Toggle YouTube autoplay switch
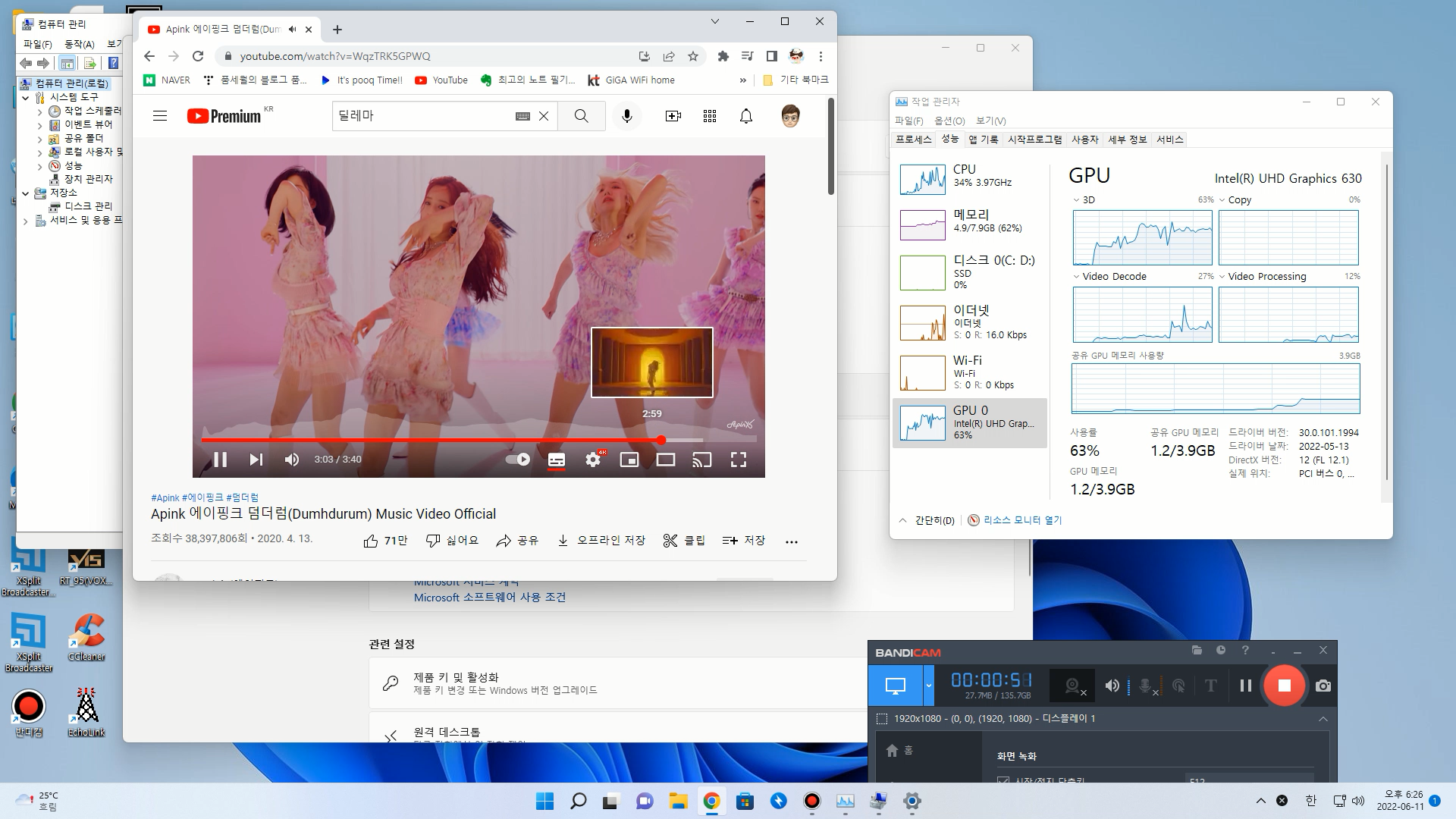 (518, 460)
